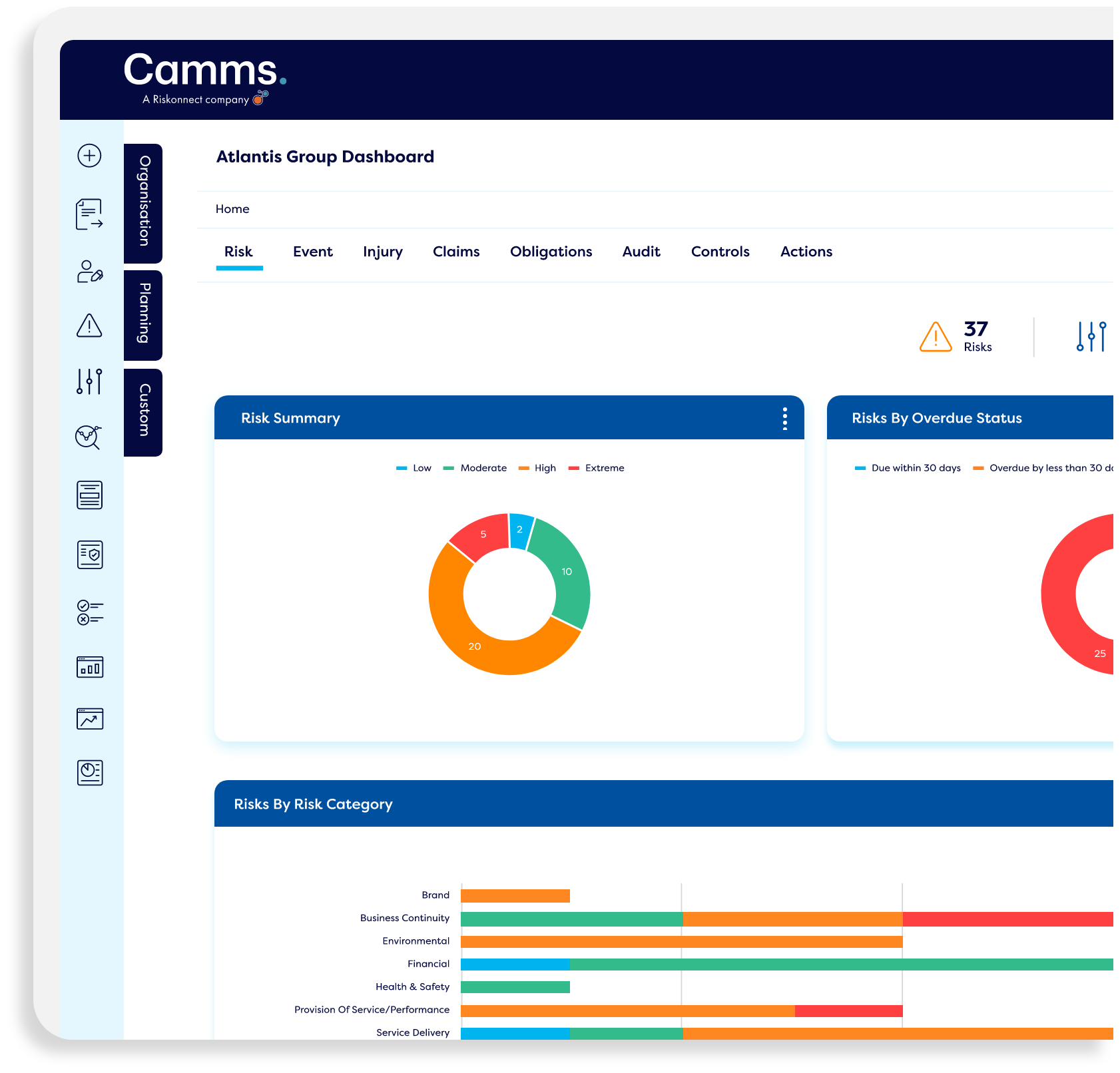Open the document export icon in sidebar
Viewport: 1120px width, 1073px height.
coord(89,214)
